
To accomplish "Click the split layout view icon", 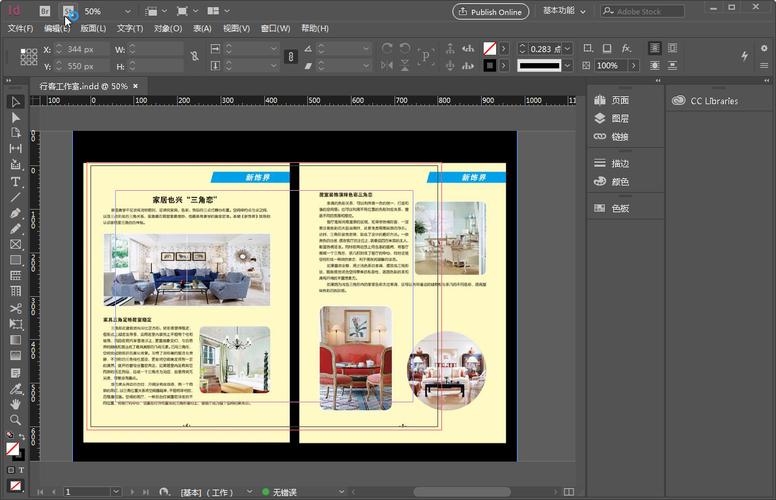I will pyautogui.click(x=569, y=492).
